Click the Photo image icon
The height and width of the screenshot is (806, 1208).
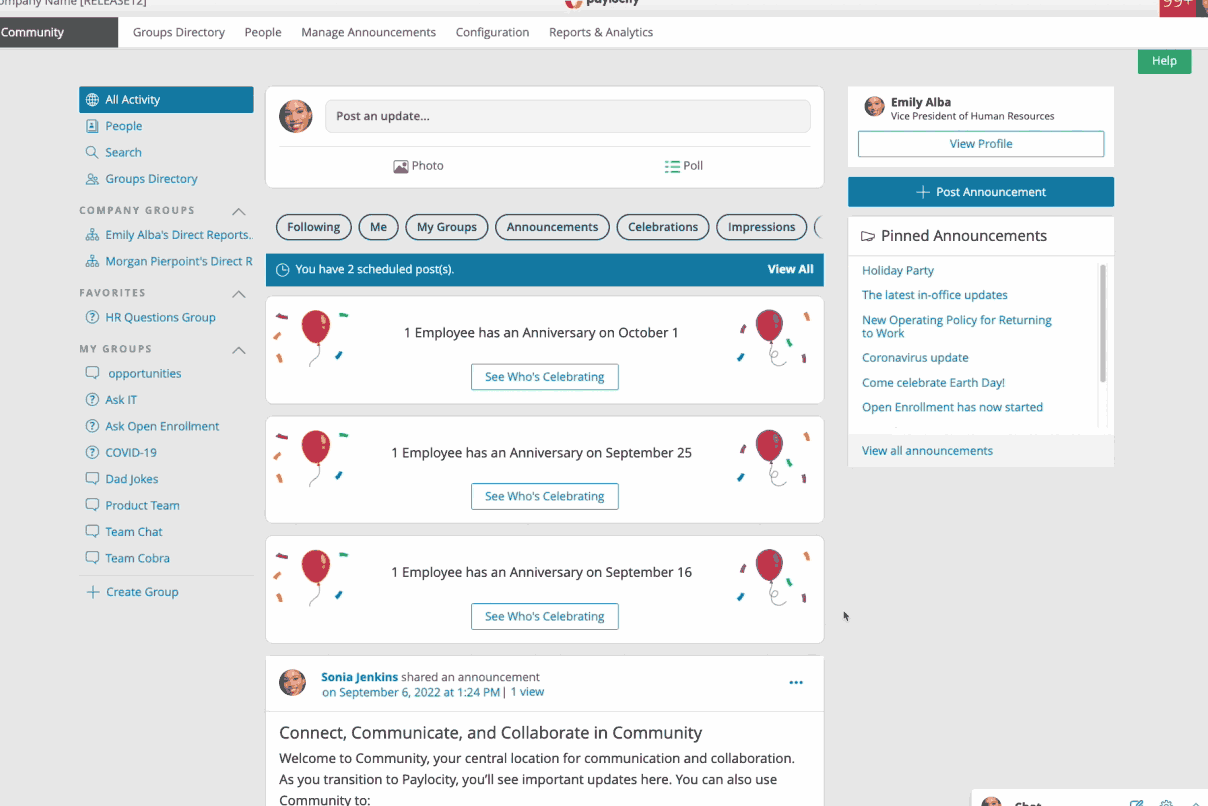coord(400,167)
